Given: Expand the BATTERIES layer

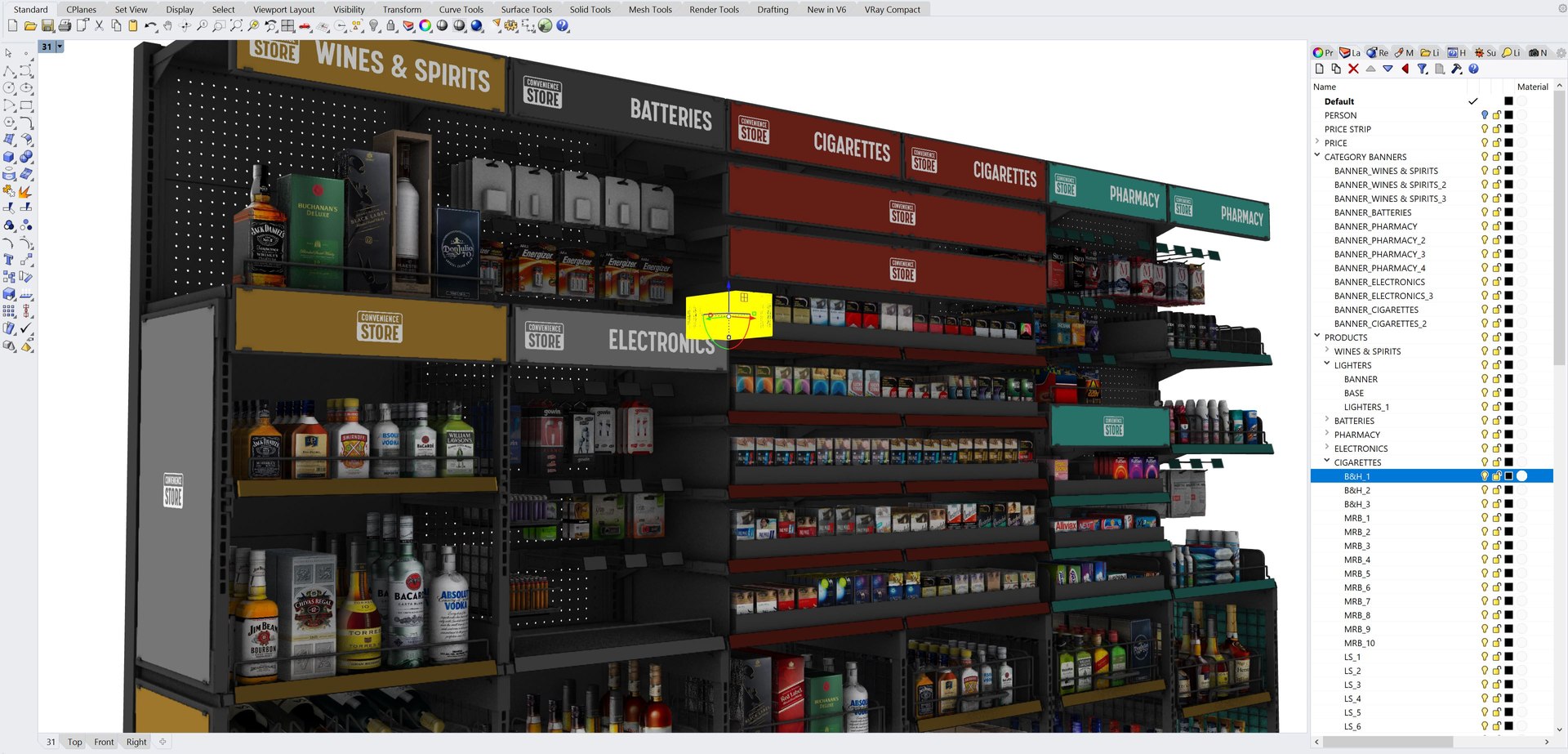Looking at the screenshot, I should click(1327, 420).
